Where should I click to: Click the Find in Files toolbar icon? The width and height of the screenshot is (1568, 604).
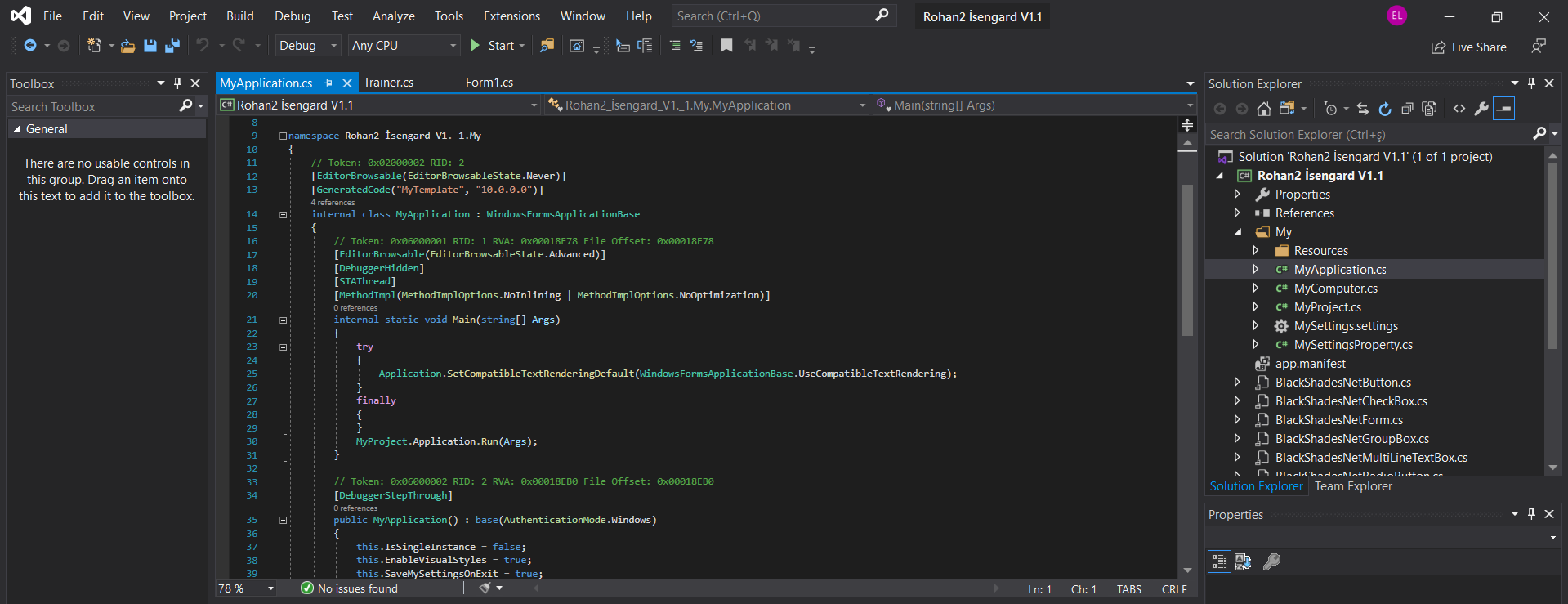547,46
